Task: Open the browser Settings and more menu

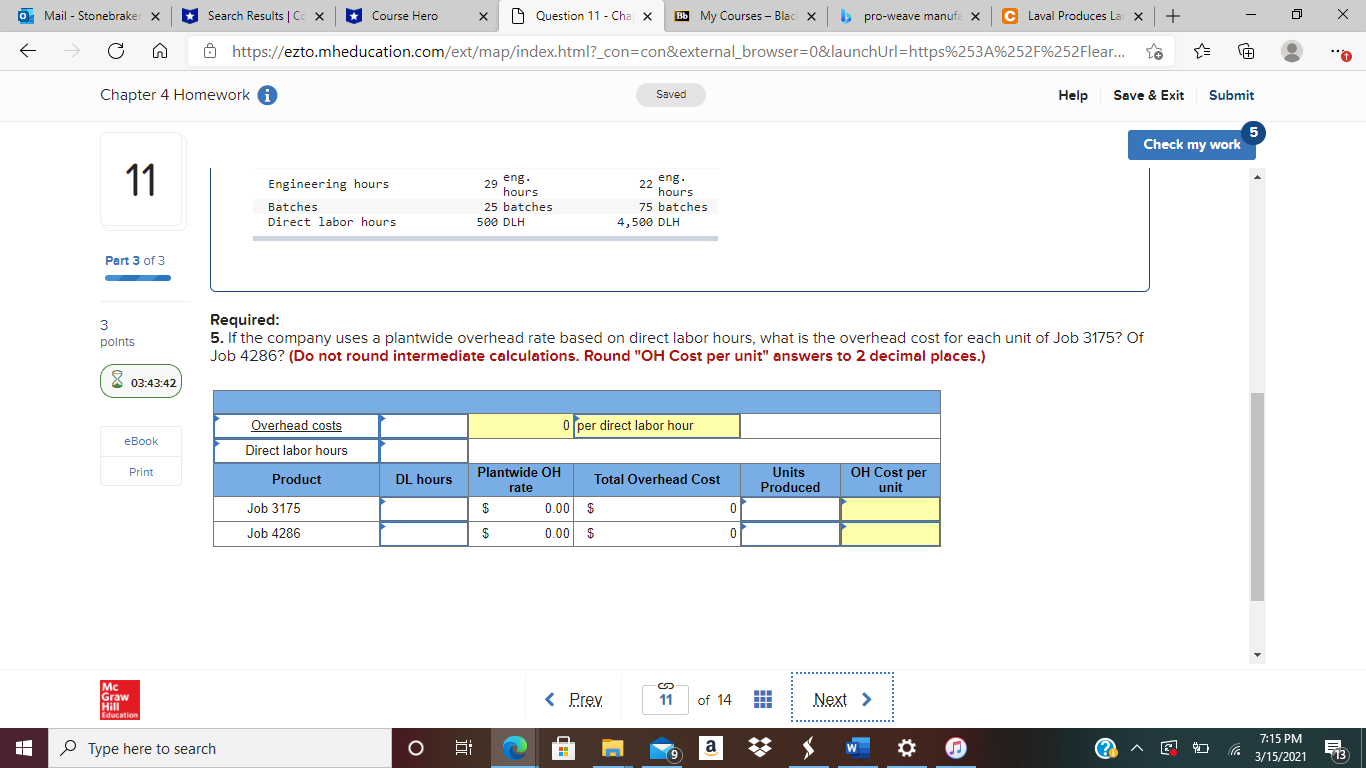Action: [1340, 53]
